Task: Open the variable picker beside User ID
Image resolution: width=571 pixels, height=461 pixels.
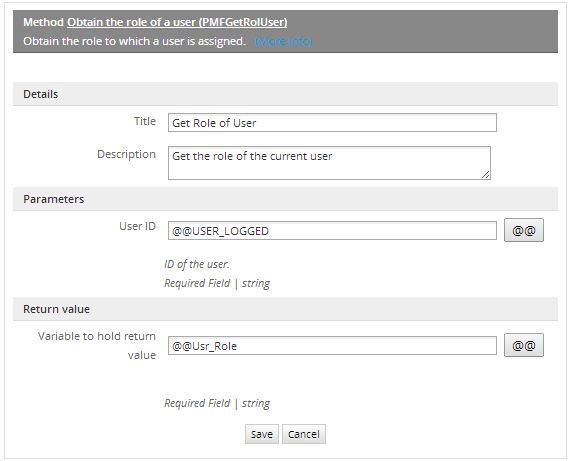Action: click(524, 230)
